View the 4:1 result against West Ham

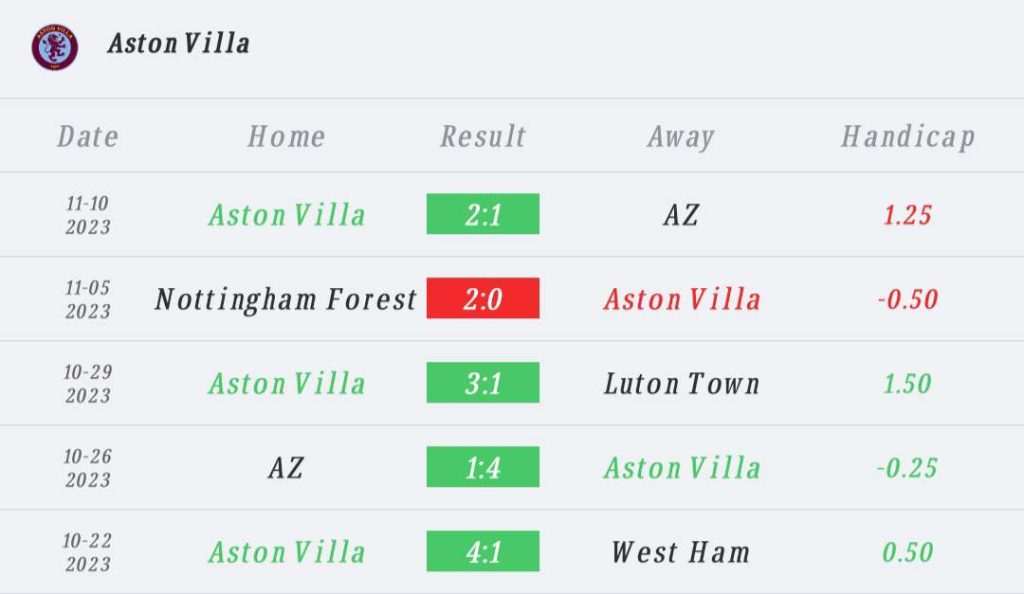(x=483, y=551)
